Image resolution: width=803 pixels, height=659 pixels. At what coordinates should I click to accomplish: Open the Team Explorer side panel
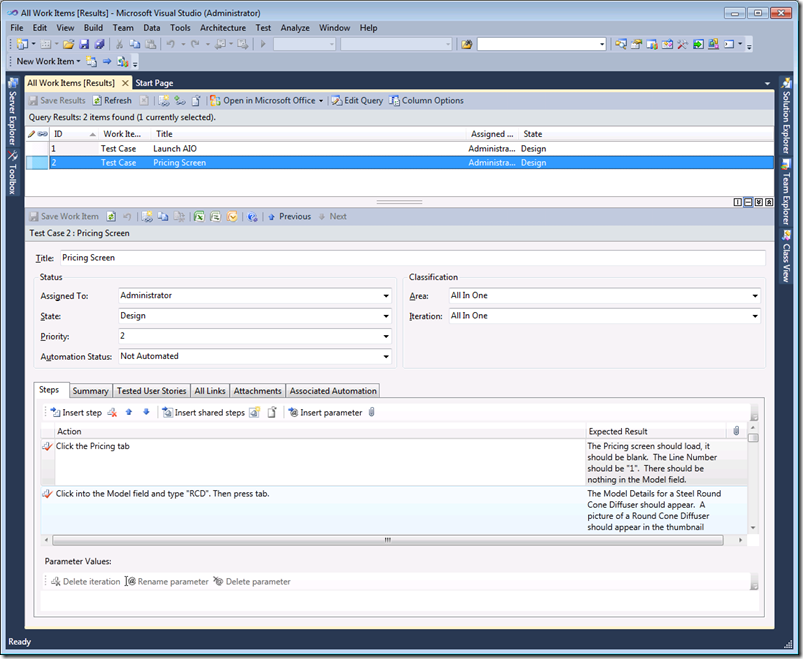pyautogui.click(x=786, y=192)
